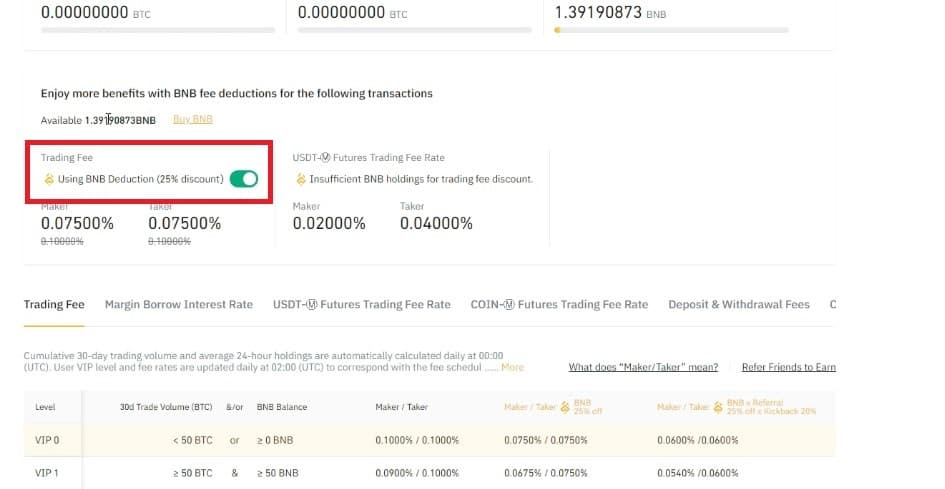Click the USDT-M futures Taker 0.04000% value
The width and height of the screenshot is (945, 489).
[x=436, y=223]
